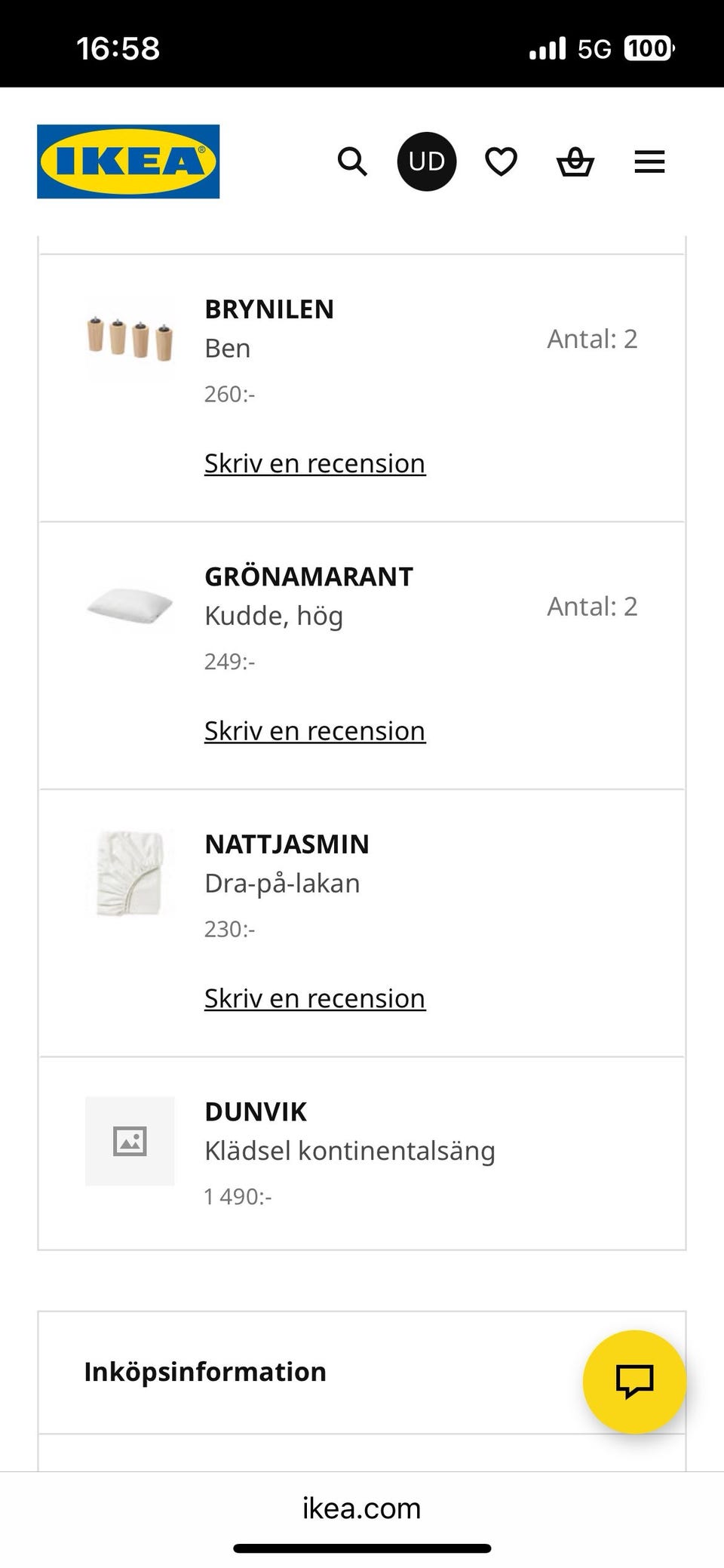Tap the IKEA logo
This screenshot has width=724, height=1568.
point(128,161)
